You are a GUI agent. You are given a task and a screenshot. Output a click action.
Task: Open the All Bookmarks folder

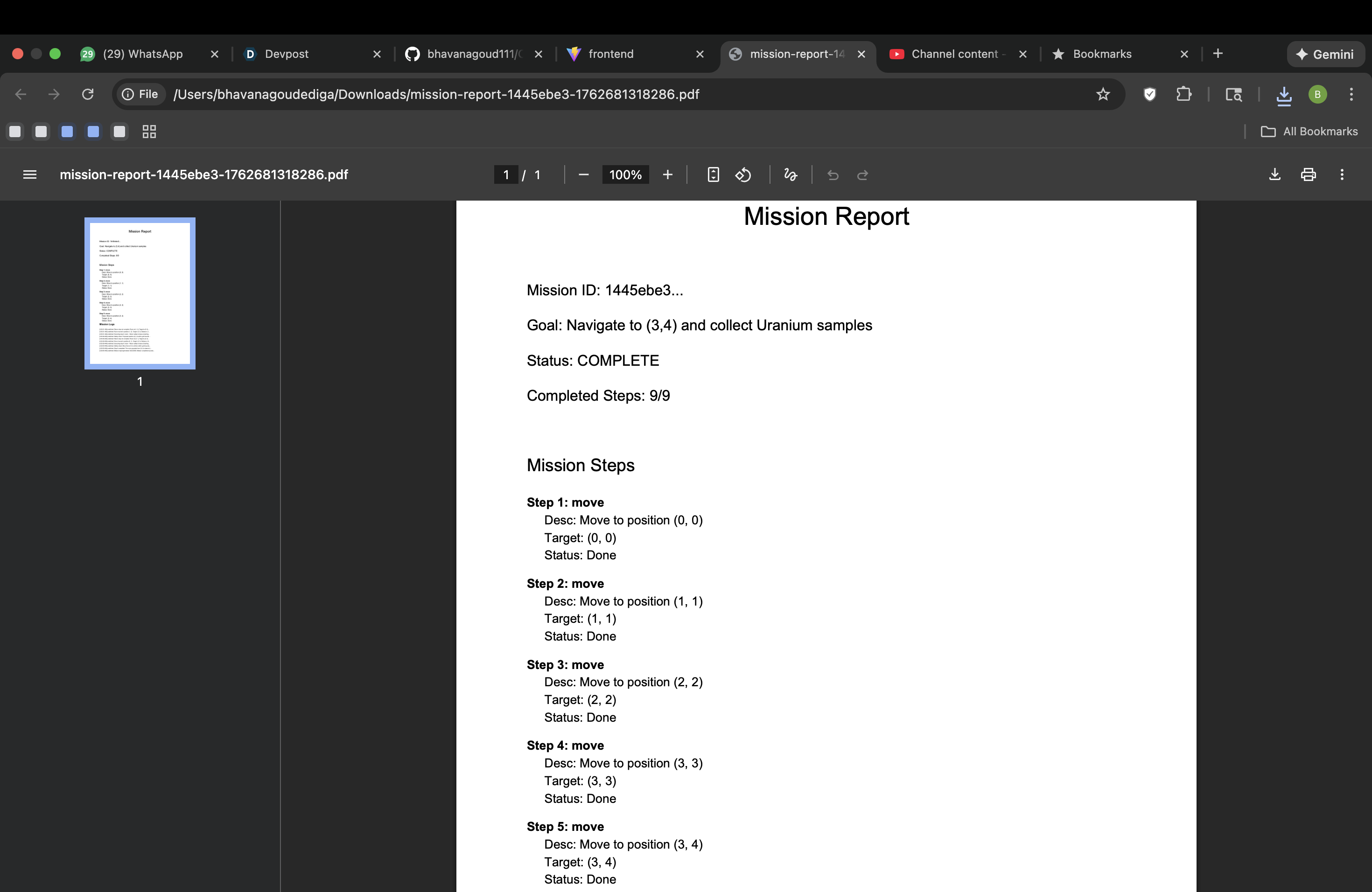pyautogui.click(x=1309, y=132)
